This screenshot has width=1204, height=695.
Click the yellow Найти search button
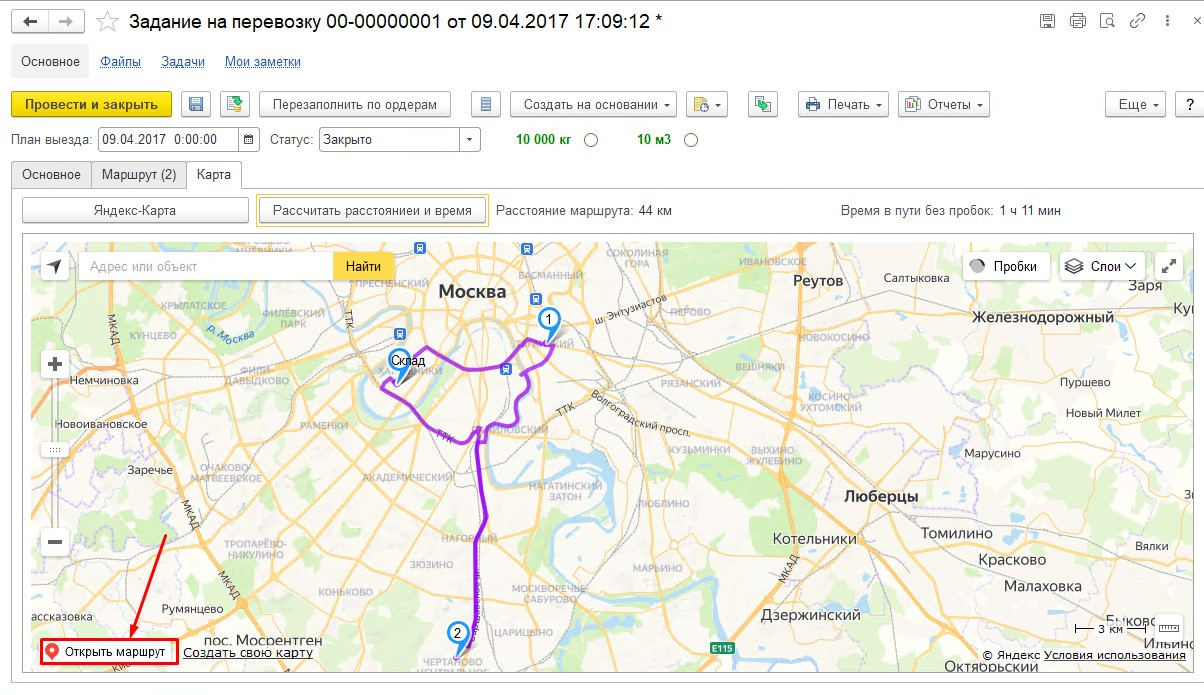(364, 266)
